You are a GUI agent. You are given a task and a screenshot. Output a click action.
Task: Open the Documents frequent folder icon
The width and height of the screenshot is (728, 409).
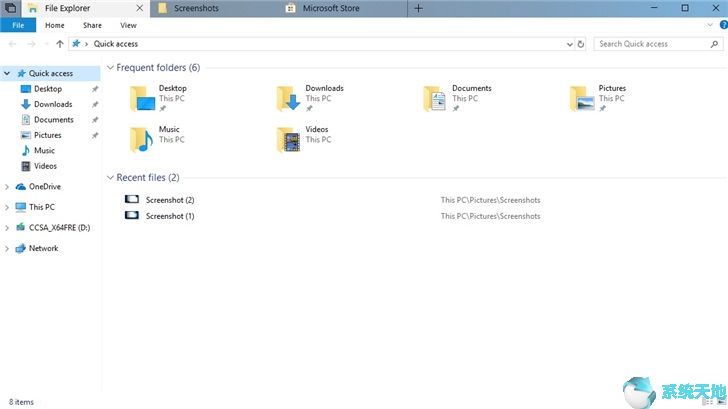(x=435, y=98)
